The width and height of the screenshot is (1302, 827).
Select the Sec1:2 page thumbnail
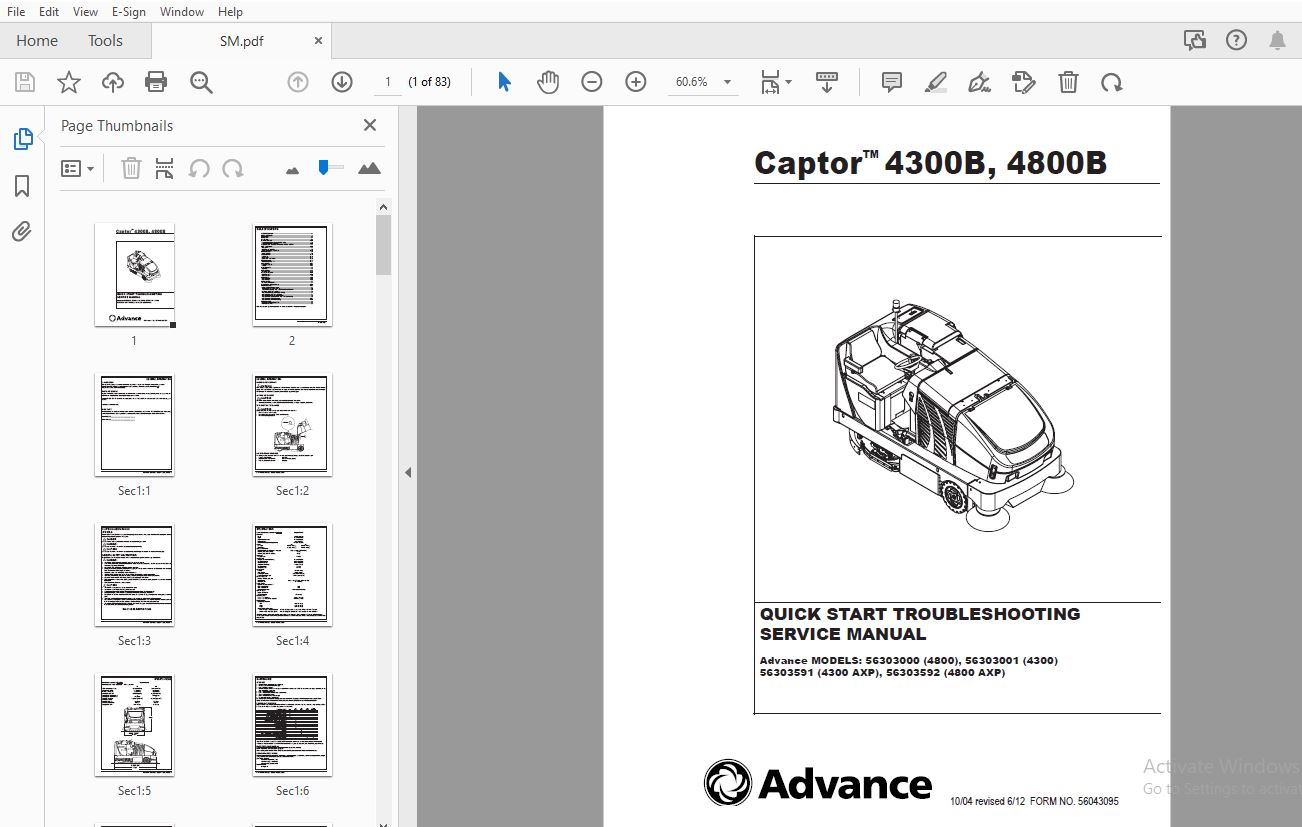pos(292,424)
